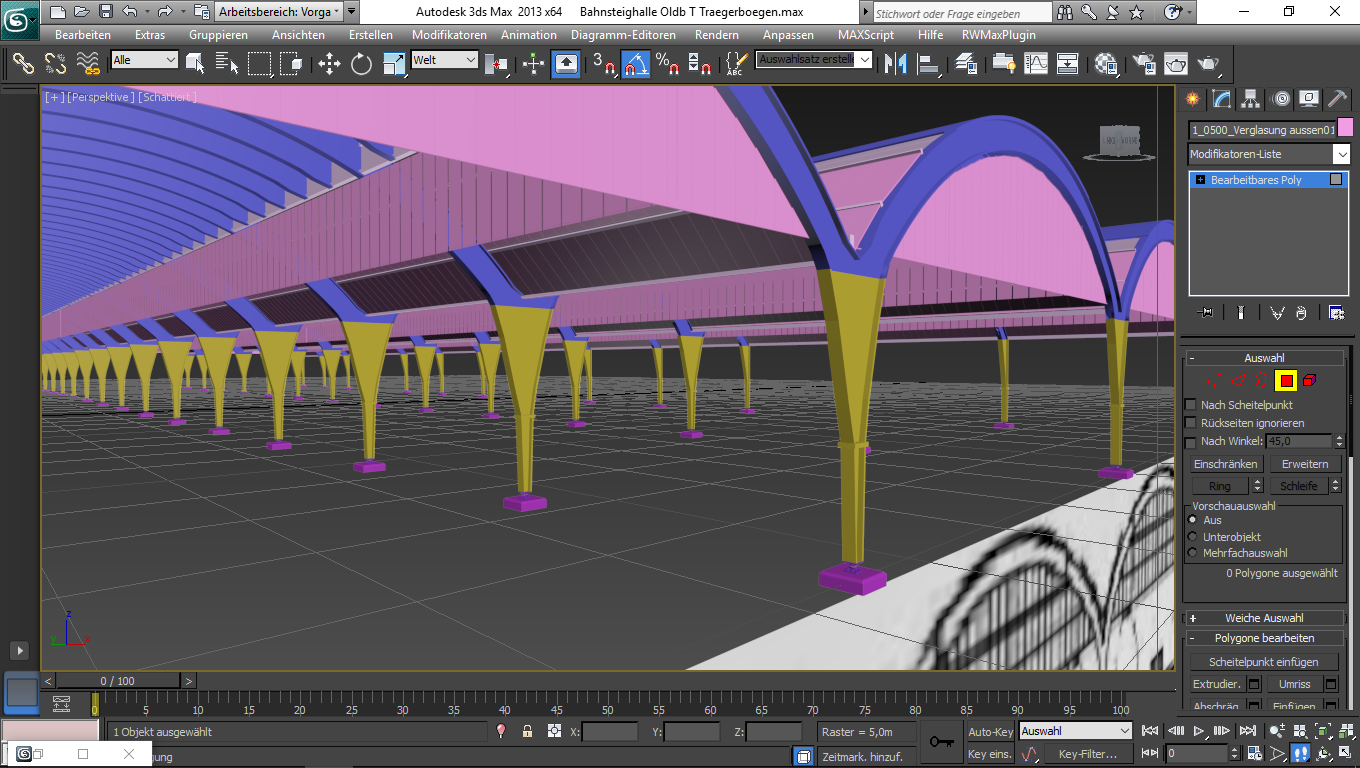Open the Welt coordinate system dropdown
This screenshot has width=1360, height=768.
coord(445,60)
